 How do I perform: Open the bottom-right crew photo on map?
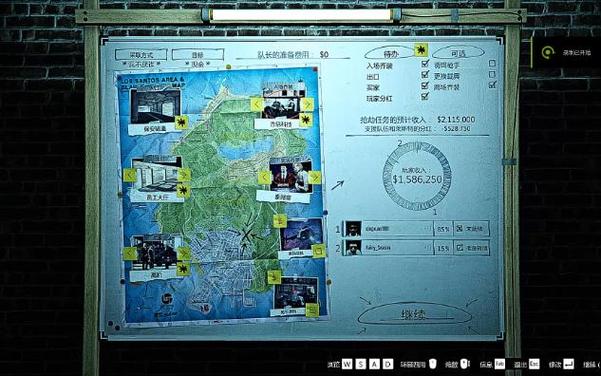pyautogui.click(x=296, y=293)
